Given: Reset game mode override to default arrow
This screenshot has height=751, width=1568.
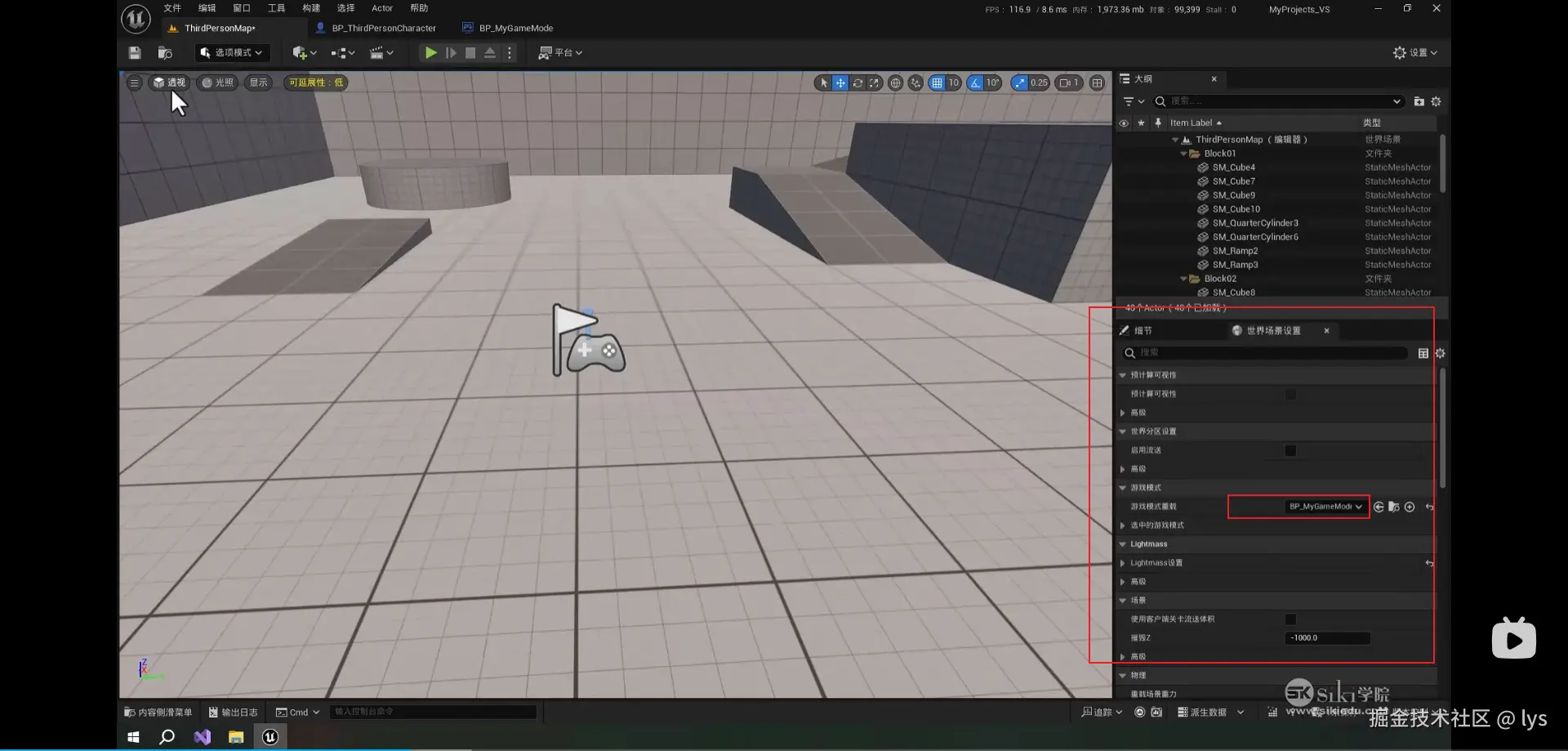Looking at the screenshot, I should coord(1429,507).
